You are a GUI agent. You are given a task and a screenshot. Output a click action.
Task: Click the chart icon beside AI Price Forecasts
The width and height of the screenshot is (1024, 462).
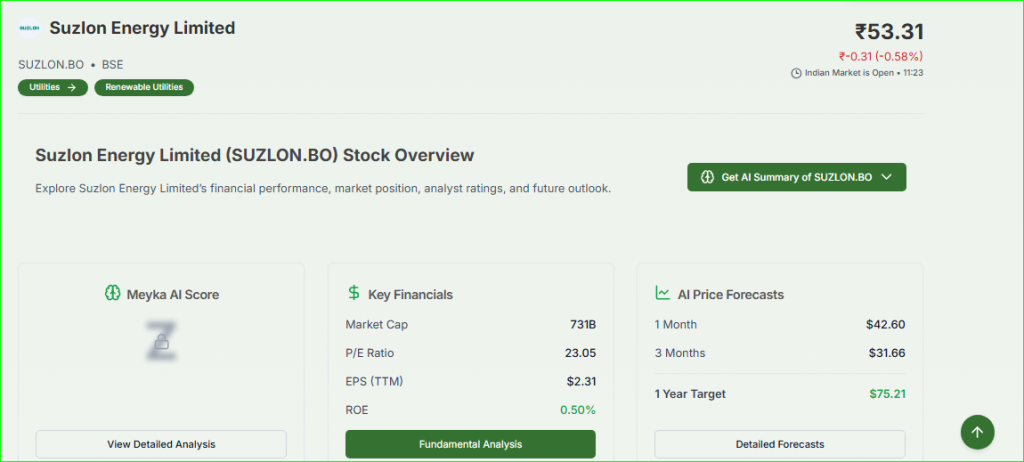662,294
